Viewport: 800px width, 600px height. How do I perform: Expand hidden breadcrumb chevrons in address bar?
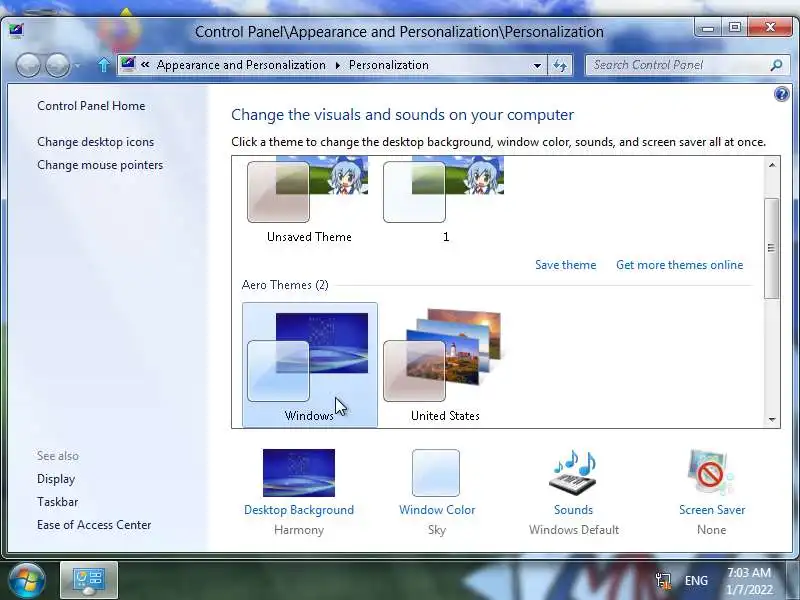click(x=145, y=65)
